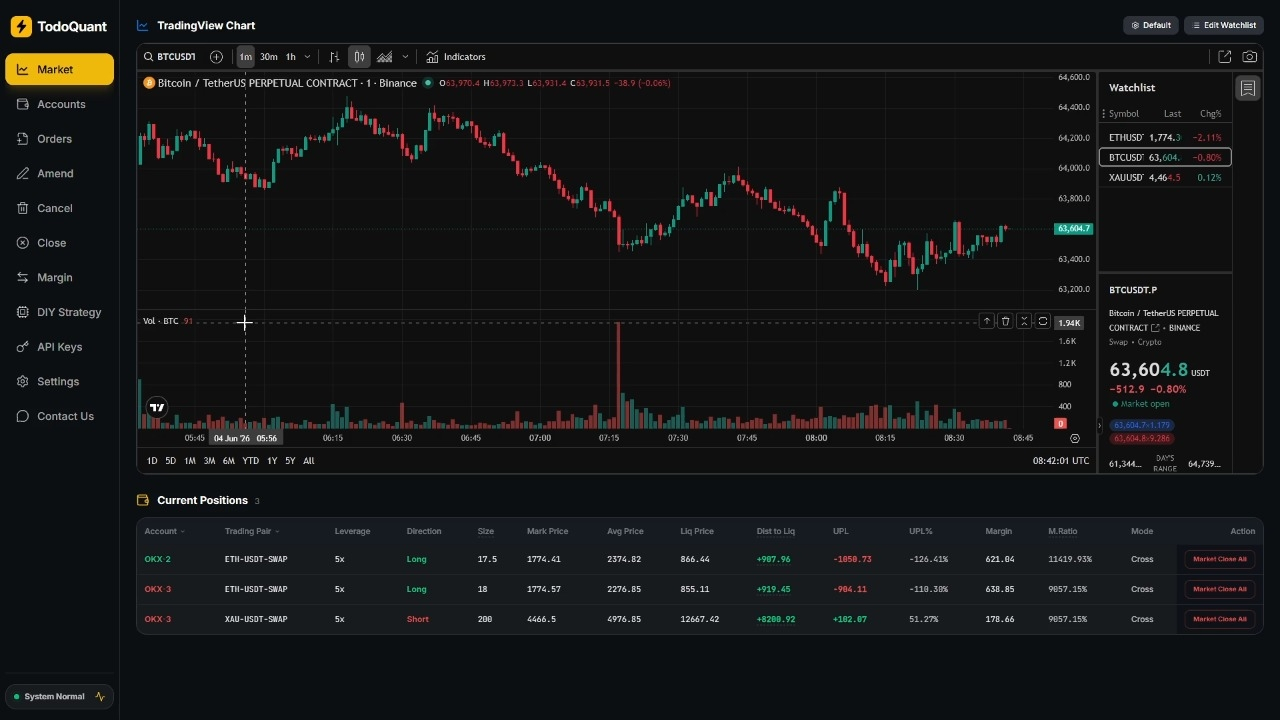Open Orders in the sidebar

click(59, 139)
